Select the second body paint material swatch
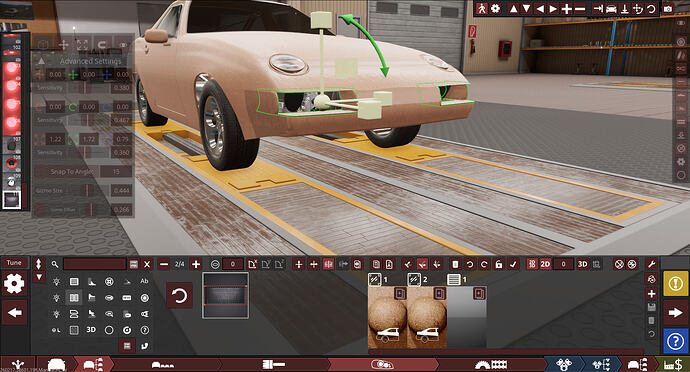690x372 pixels. pyautogui.click(x=427, y=317)
